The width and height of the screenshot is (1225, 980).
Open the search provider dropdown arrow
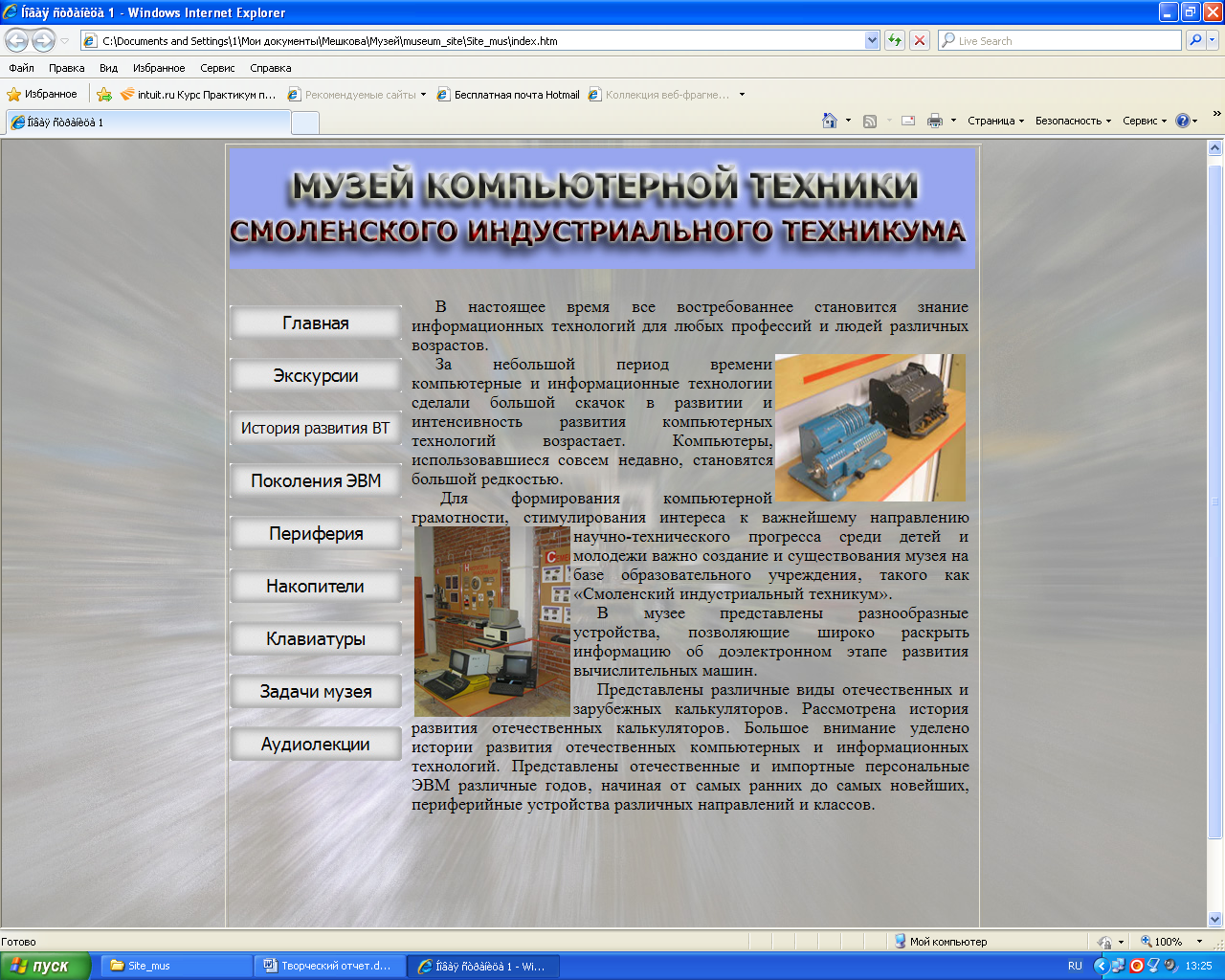[x=1213, y=40]
